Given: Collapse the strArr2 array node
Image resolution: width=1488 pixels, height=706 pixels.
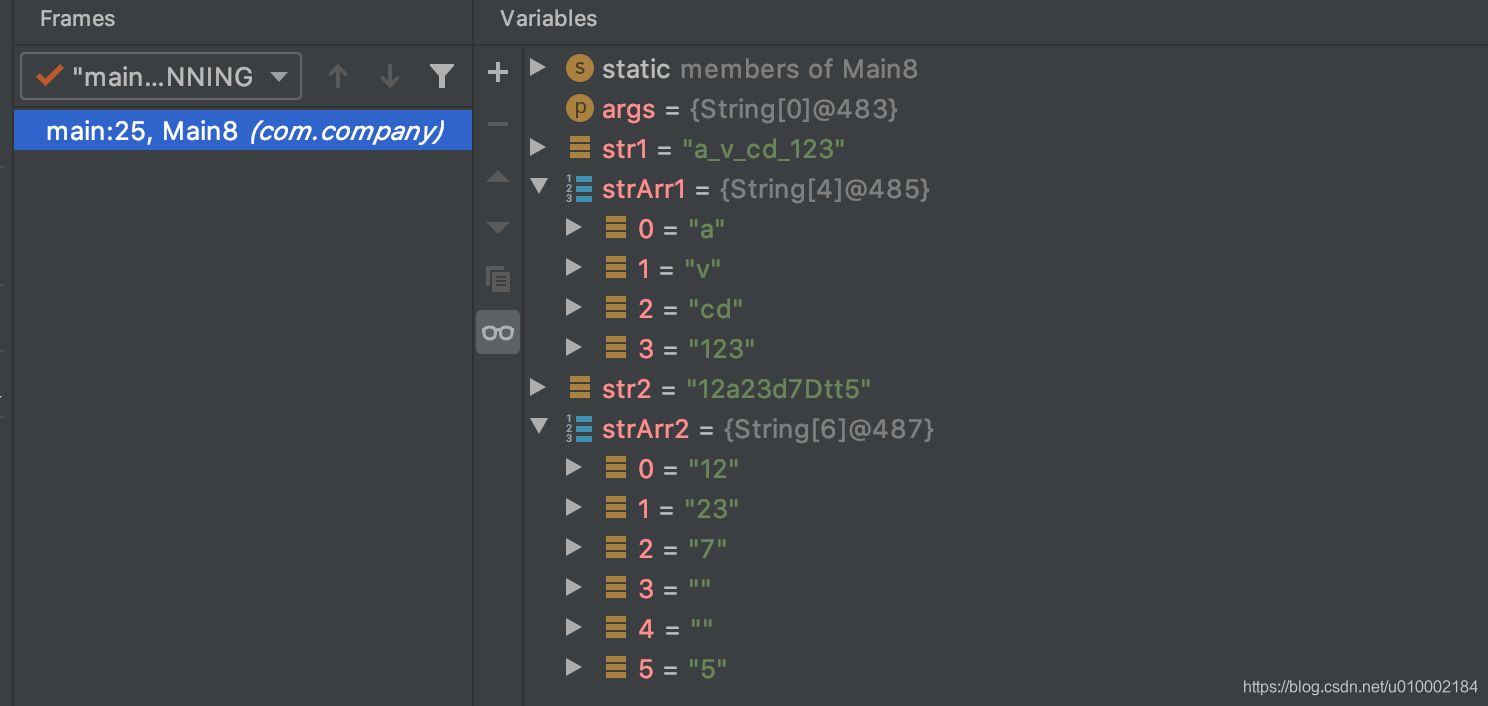Looking at the screenshot, I should click(x=539, y=427).
